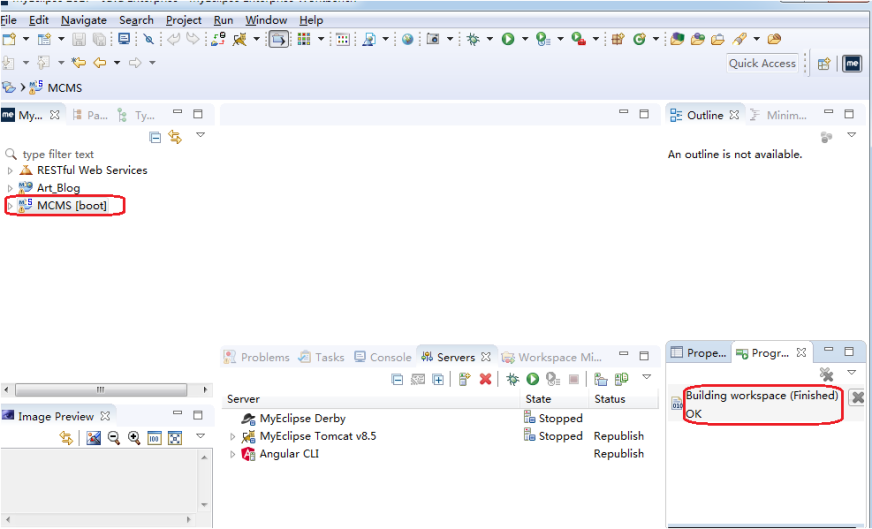
Task: Select the MyEclipse Derby server row
Action: [x=439, y=418]
